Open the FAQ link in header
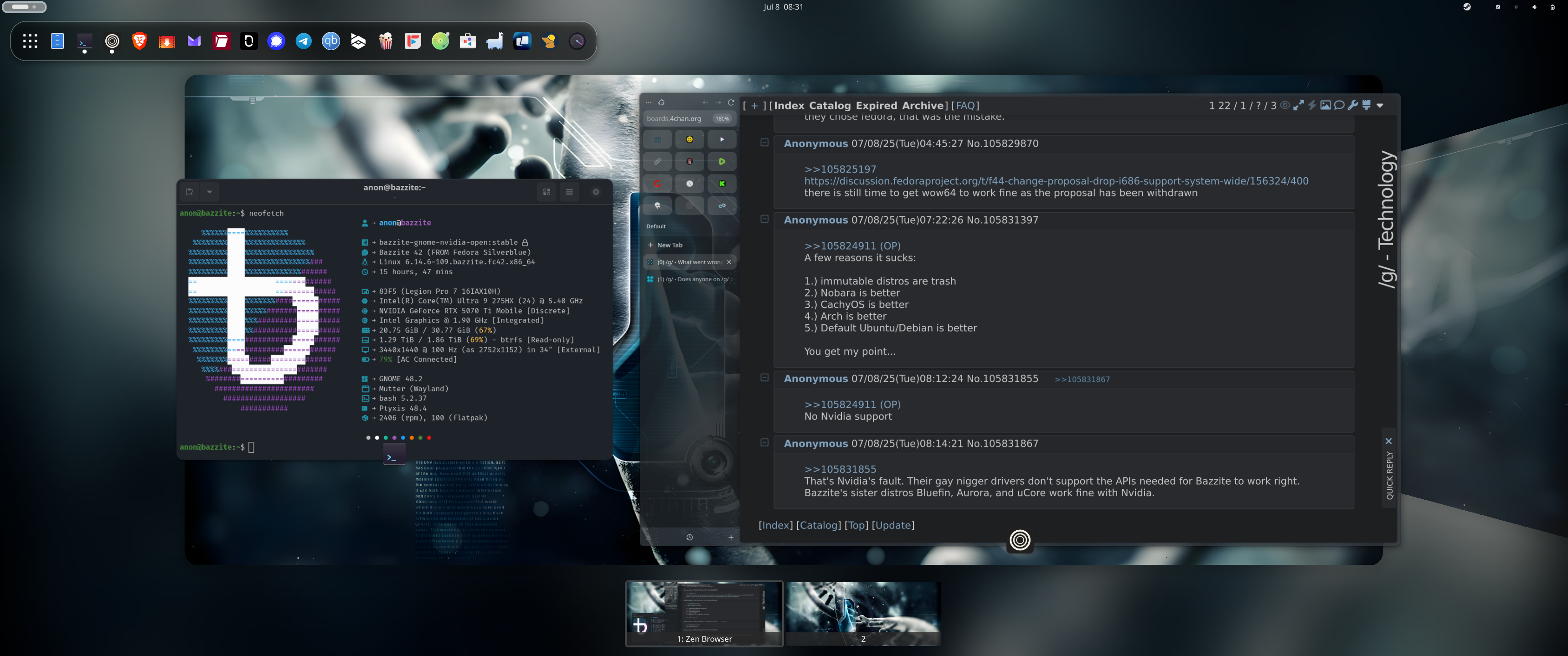 (965, 106)
